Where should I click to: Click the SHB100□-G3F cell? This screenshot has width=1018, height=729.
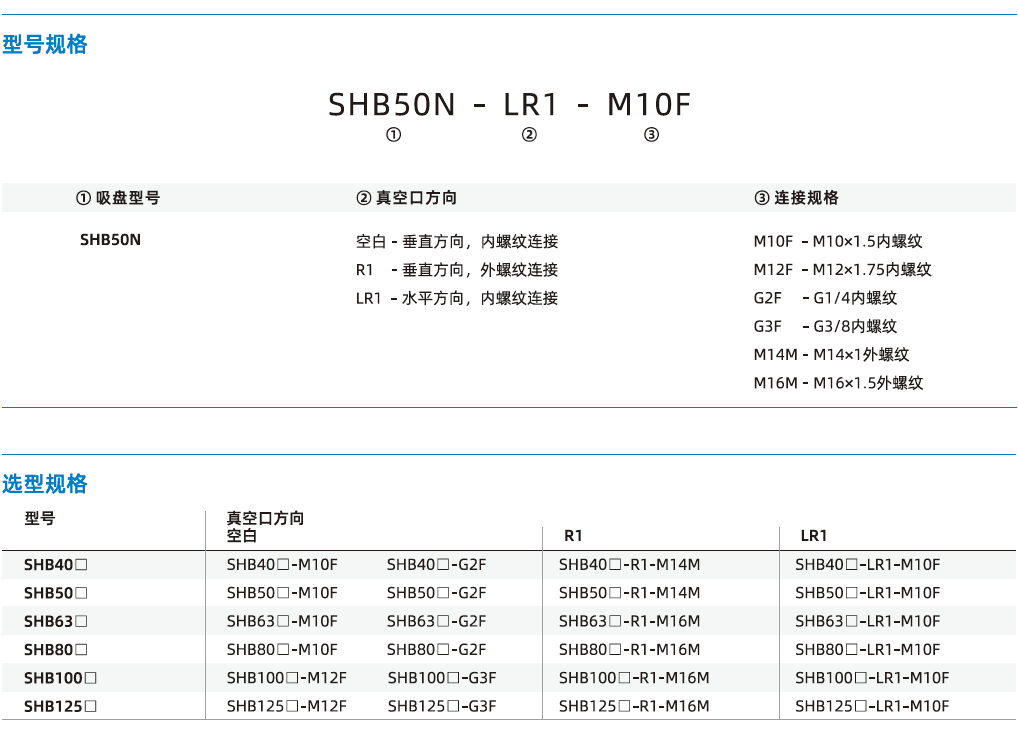tap(442, 678)
